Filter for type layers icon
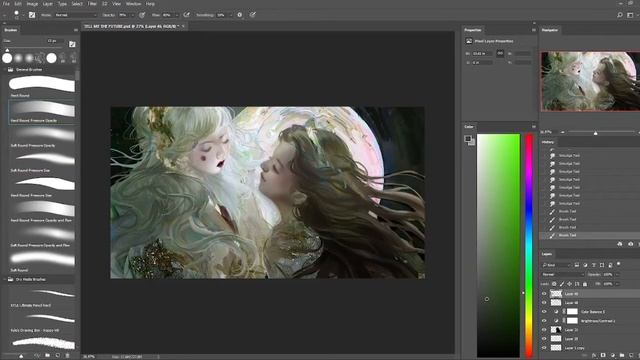The image size is (640, 360). (594, 265)
